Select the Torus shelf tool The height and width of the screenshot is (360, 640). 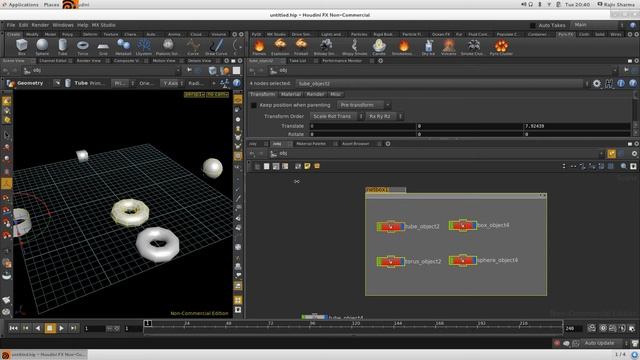(83, 47)
